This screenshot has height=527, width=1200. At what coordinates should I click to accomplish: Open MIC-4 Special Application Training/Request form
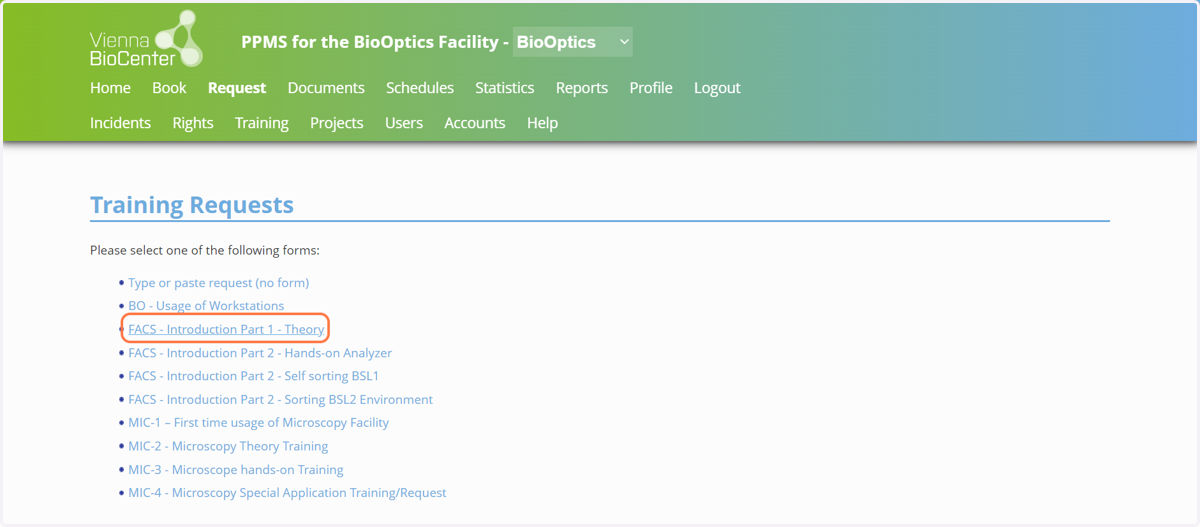pyautogui.click(x=288, y=493)
